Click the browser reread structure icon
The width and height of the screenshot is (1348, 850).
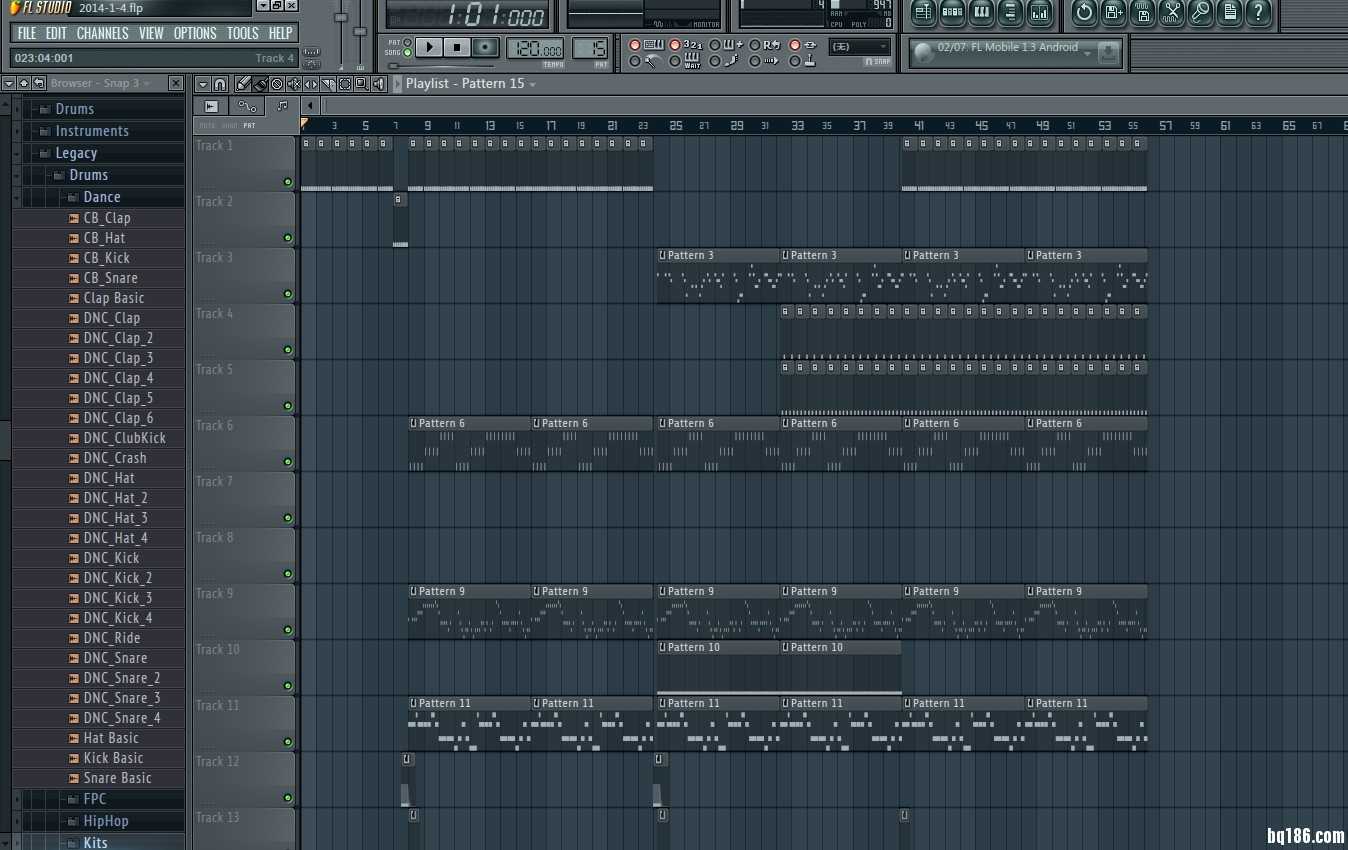[38, 83]
